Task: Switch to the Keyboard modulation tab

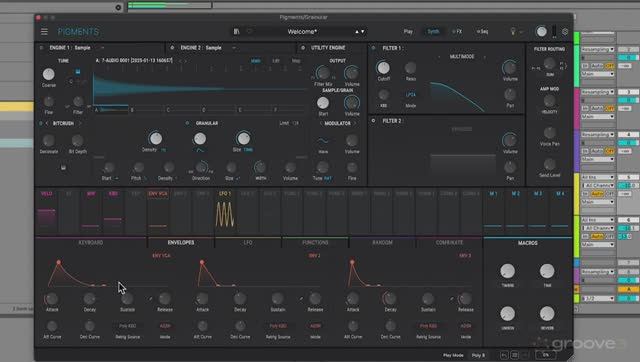Action: tap(91, 242)
